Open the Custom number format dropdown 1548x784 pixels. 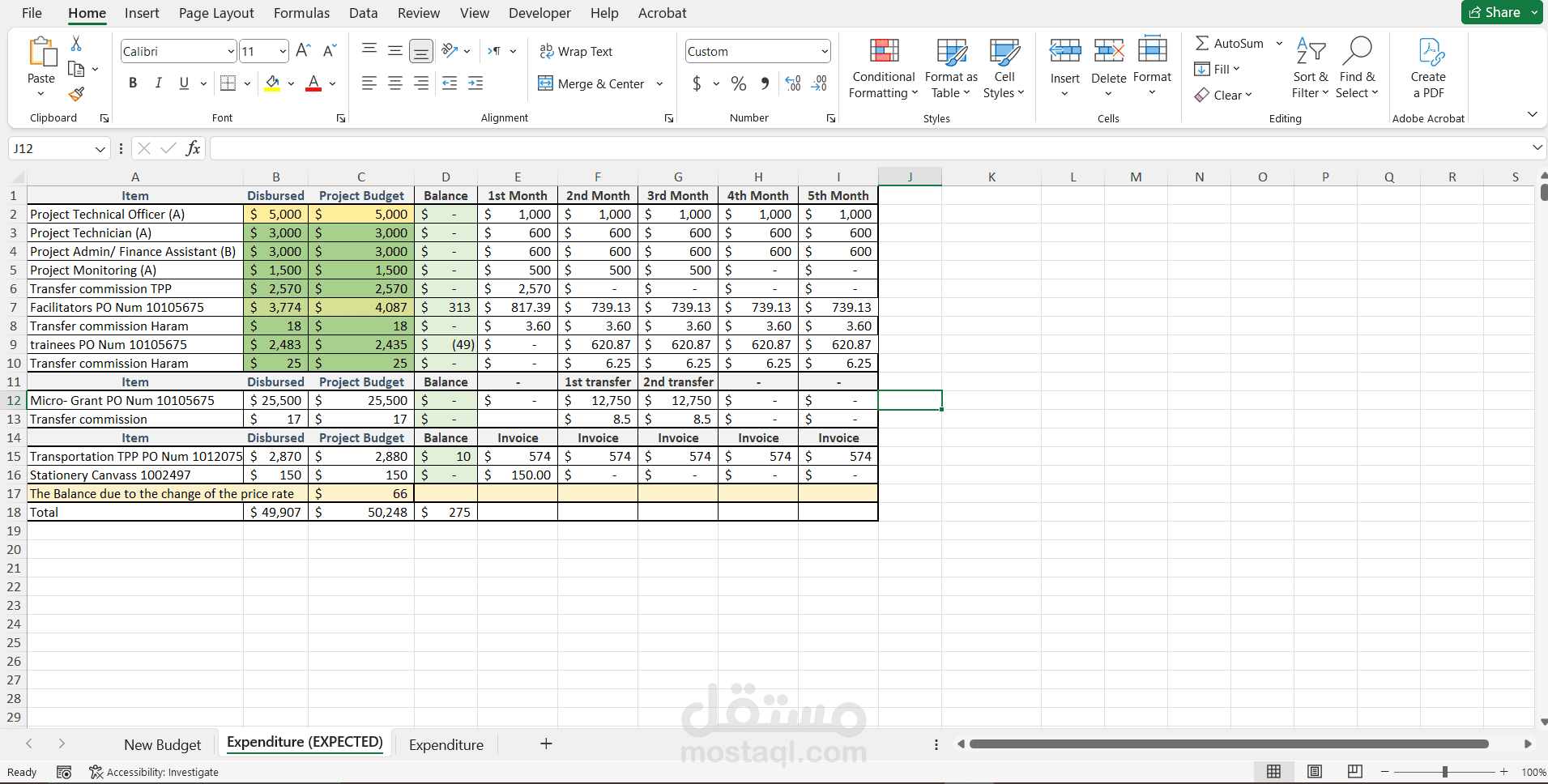pos(825,51)
